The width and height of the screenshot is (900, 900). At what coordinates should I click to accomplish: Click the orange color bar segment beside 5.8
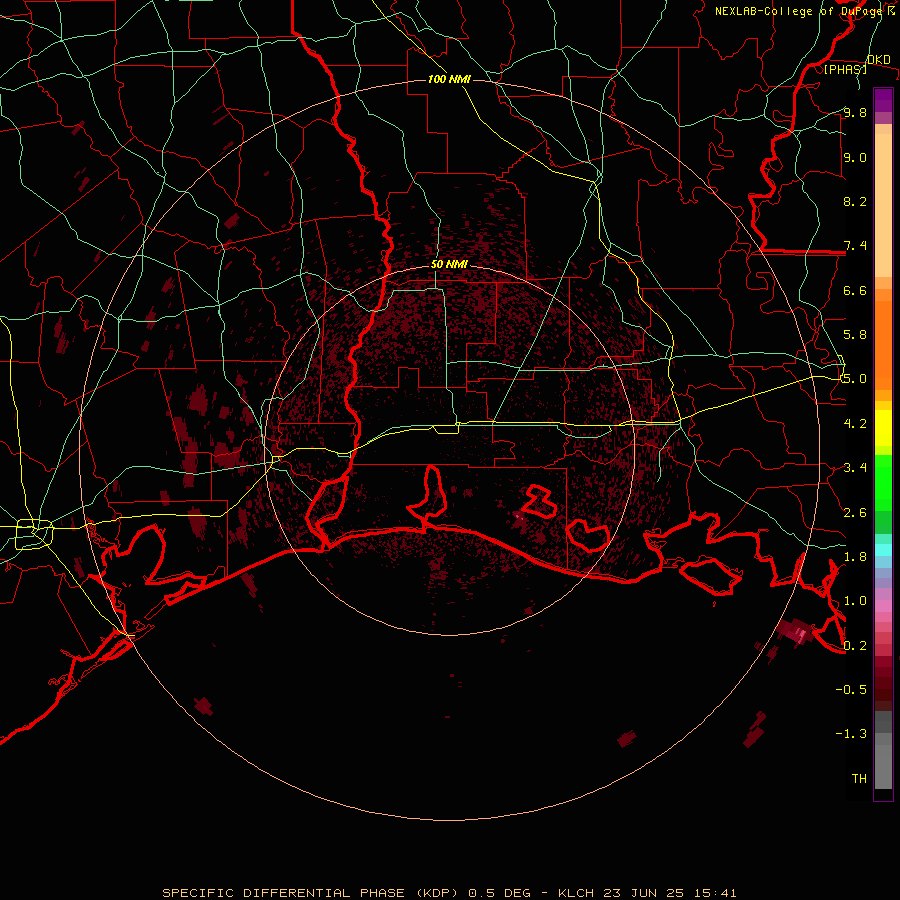pyautogui.click(x=883, y=344)
